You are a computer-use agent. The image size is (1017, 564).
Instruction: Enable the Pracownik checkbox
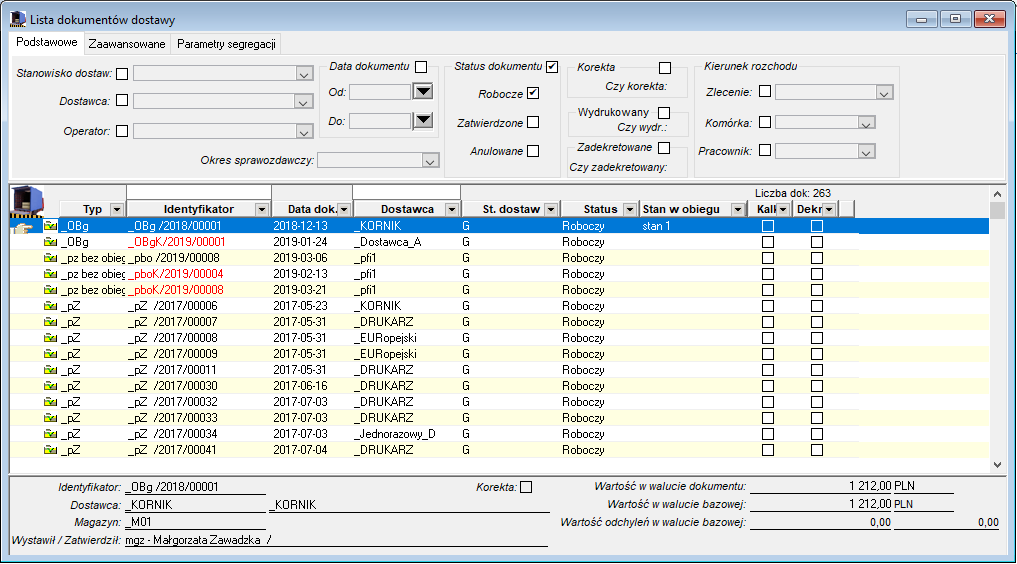pos(765,150)
